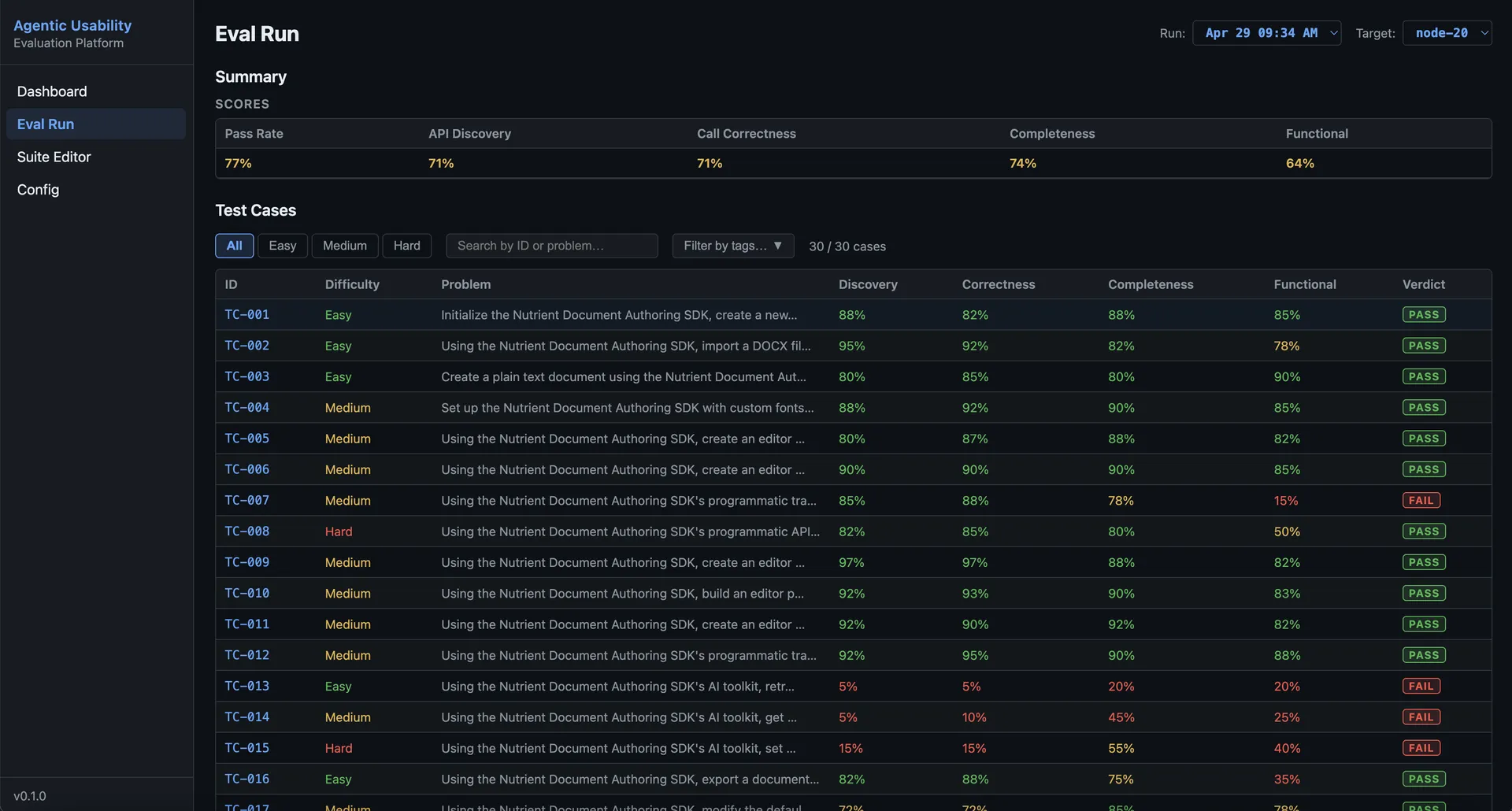
Task: Click the 77% Pass Rate score
Action: pos(239,163)
